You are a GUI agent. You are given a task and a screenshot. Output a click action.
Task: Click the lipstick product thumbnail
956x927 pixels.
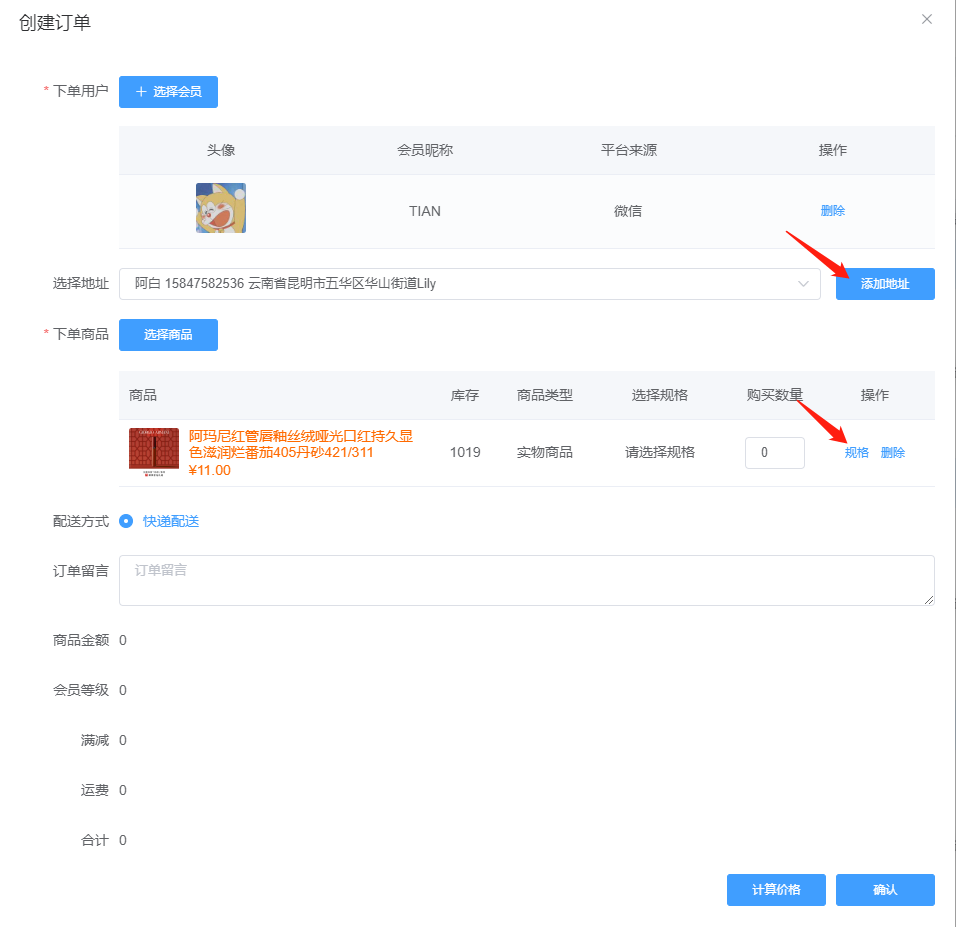(x=154, y=453)
